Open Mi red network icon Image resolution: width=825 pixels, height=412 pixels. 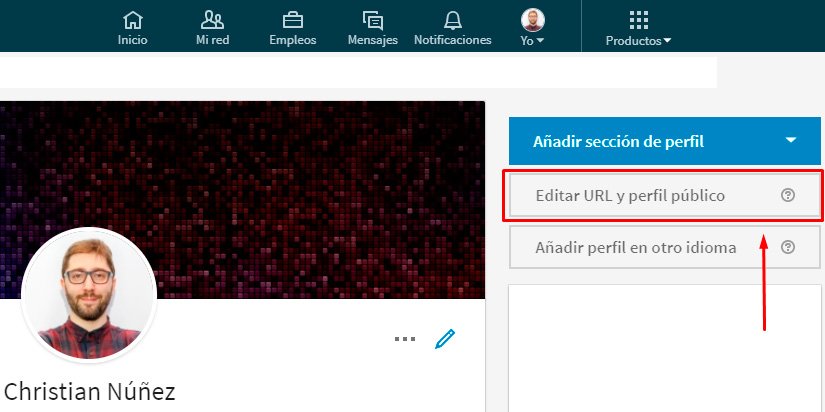point(212,20)
